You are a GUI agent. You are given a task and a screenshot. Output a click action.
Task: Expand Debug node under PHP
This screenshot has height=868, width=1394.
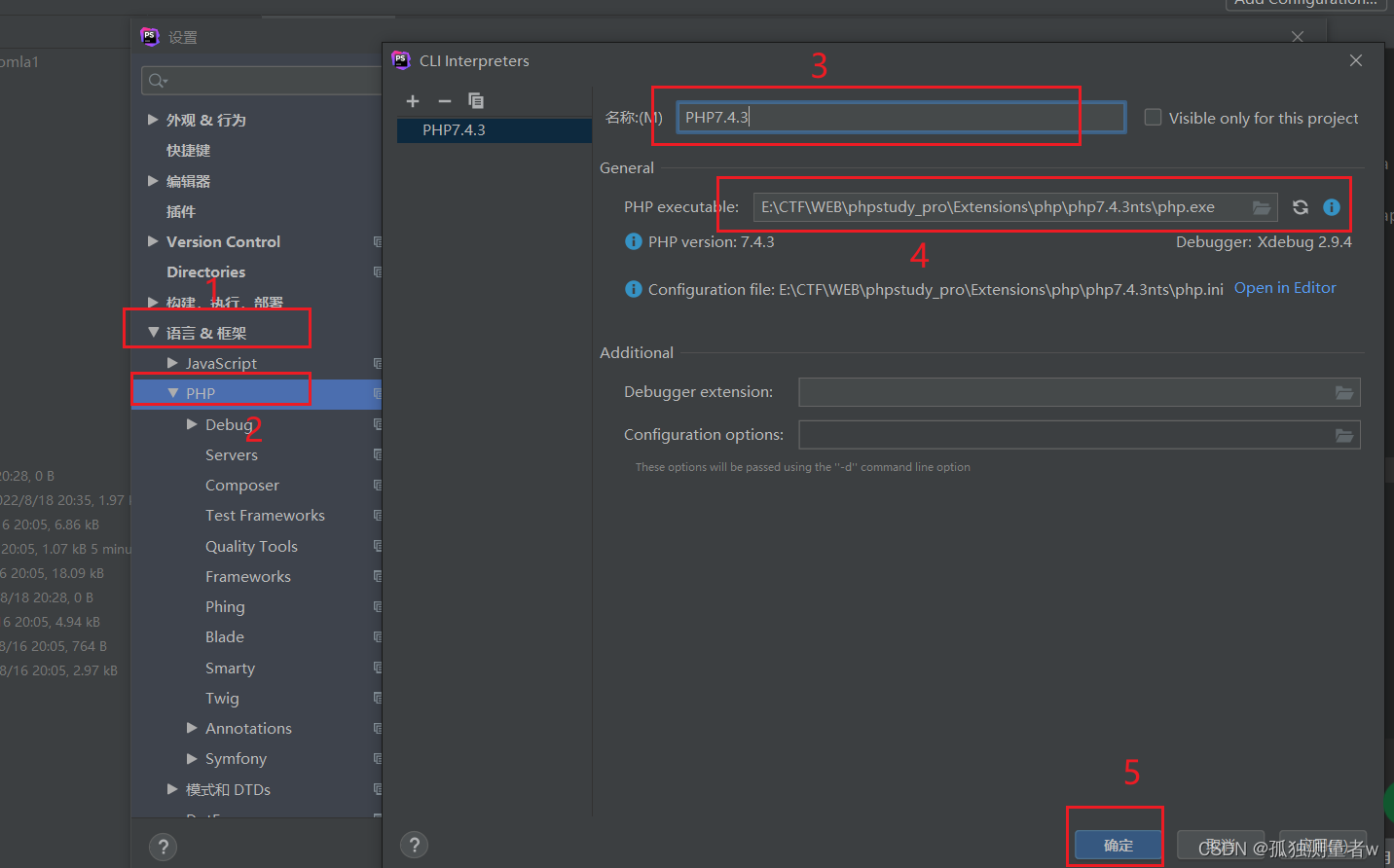pyautogui.click(x=192, y=424)
